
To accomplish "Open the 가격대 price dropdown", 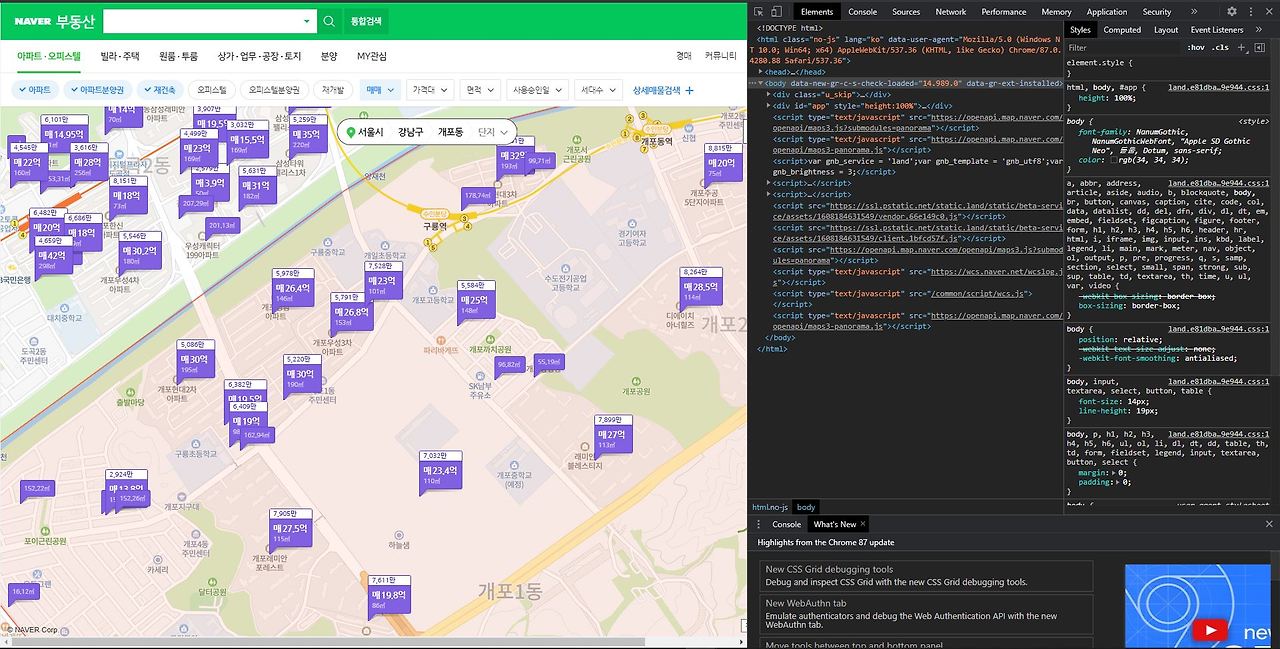I will 430,90.
